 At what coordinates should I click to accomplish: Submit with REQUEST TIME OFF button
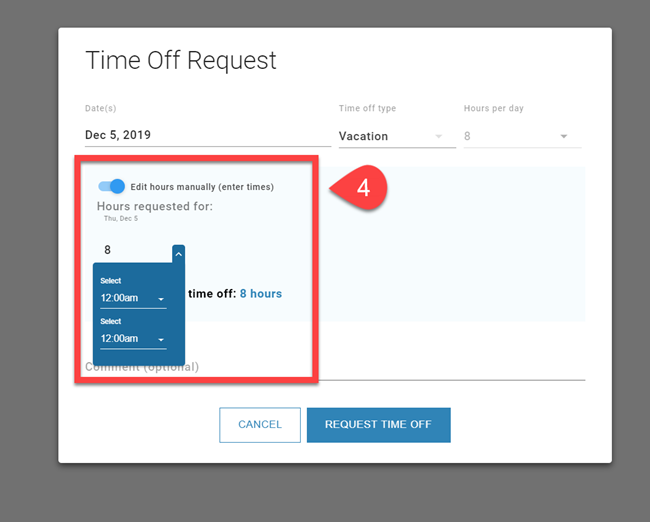[378, 424]
